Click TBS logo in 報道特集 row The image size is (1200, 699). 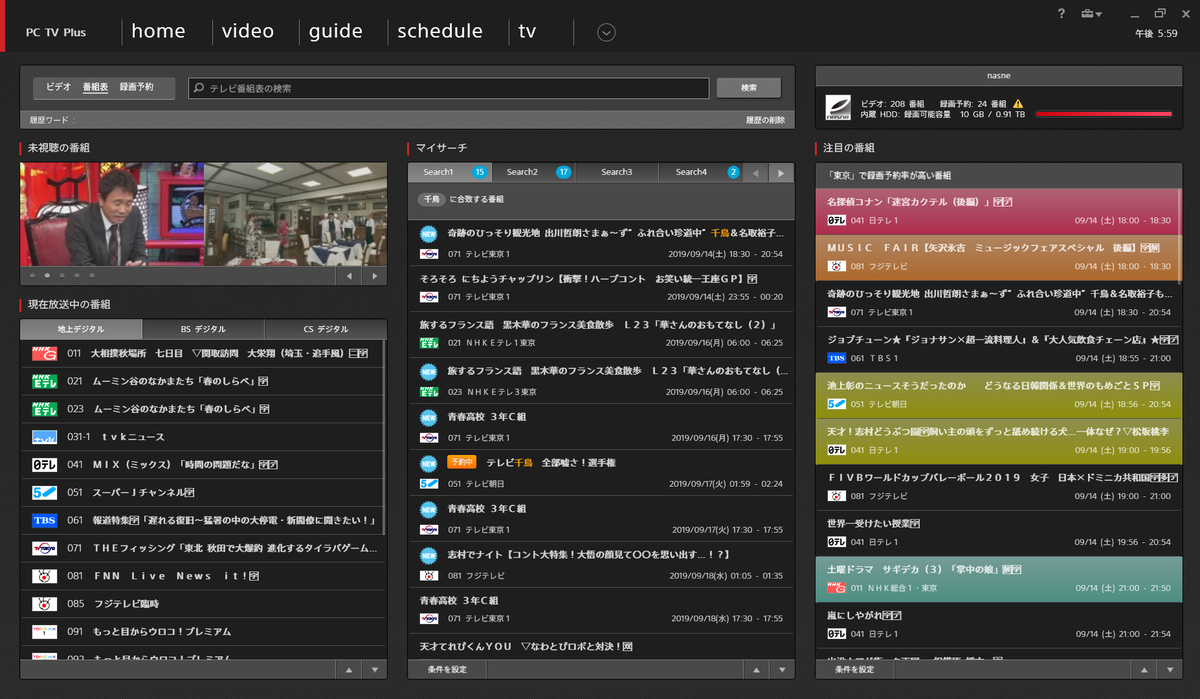(x=45, y=520)
